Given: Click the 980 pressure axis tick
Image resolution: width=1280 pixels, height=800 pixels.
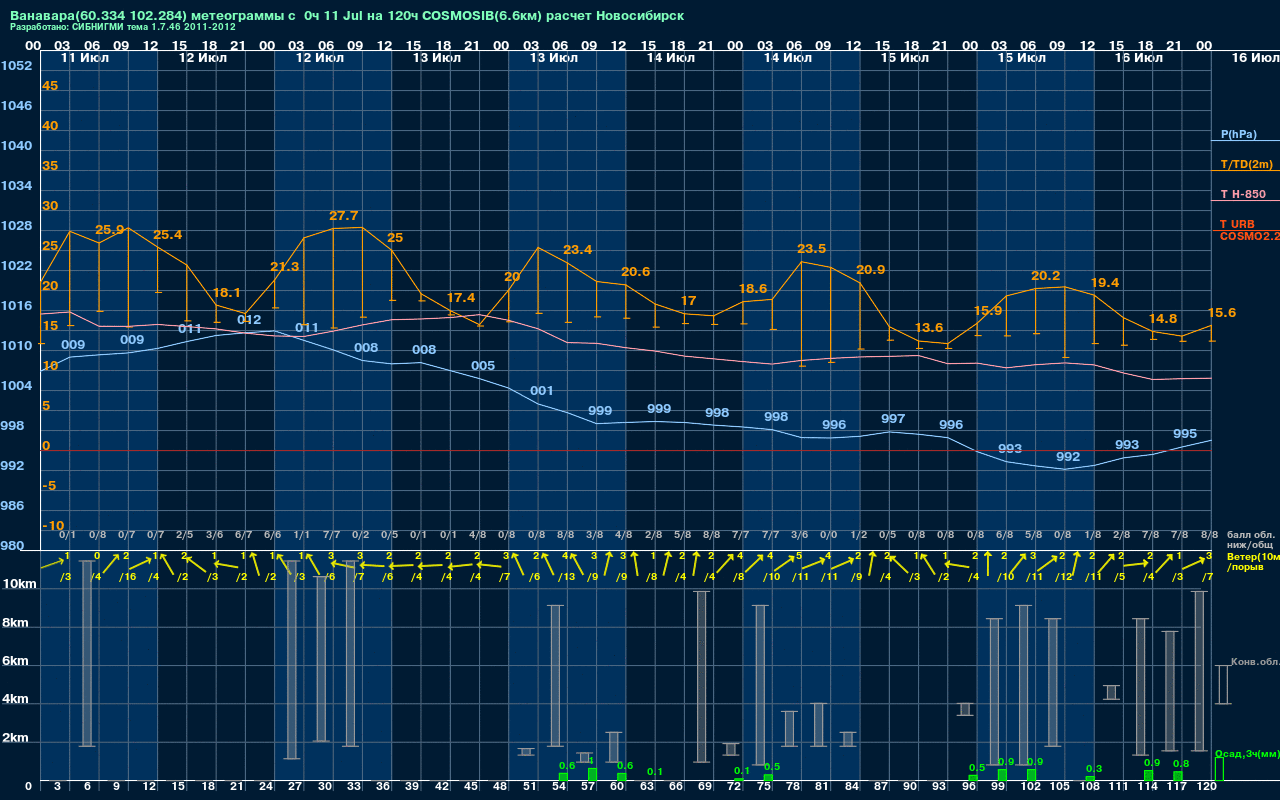Looking at the screenshot, I should pos(12,546).
